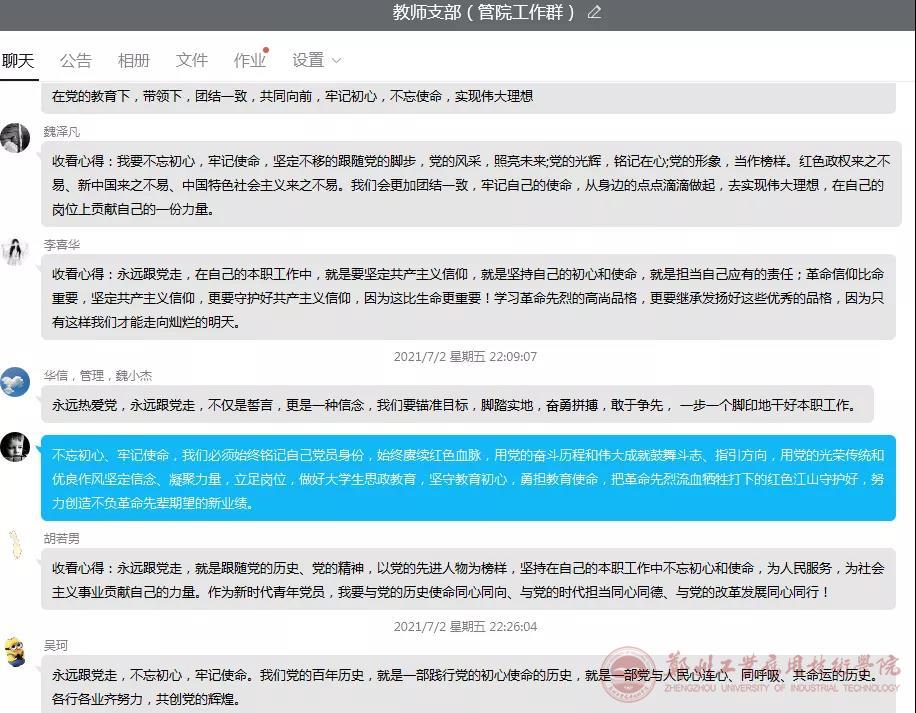The height and width of the screenshot is (713, 916).
Task: Go to the 相册 tab
Action: click(134, 61)
